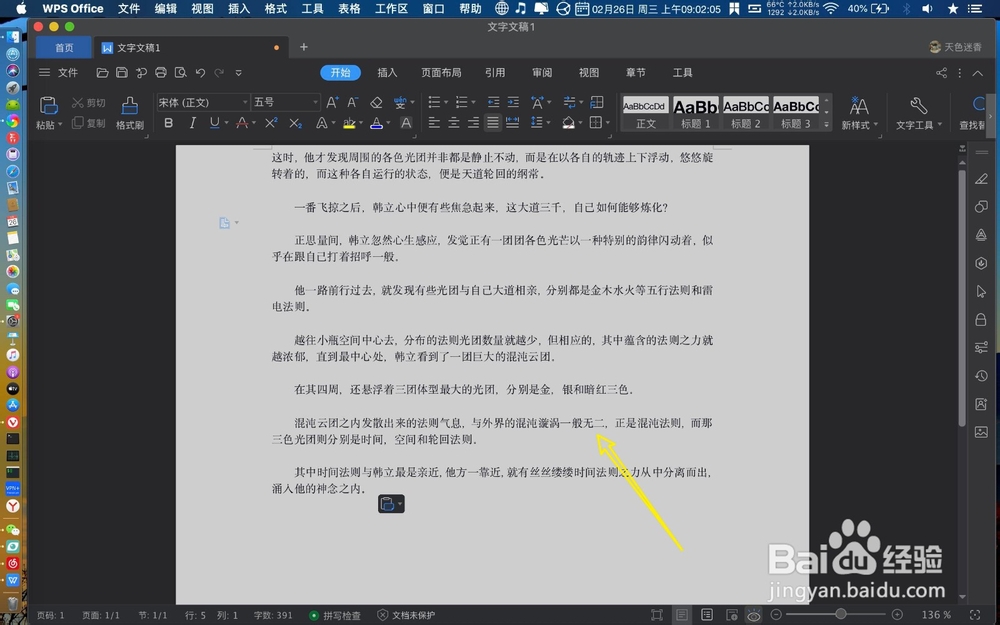Expand the styles gallery more arrow
The height and width of the screenshot is (625, 1000).
tap(827, 124)
